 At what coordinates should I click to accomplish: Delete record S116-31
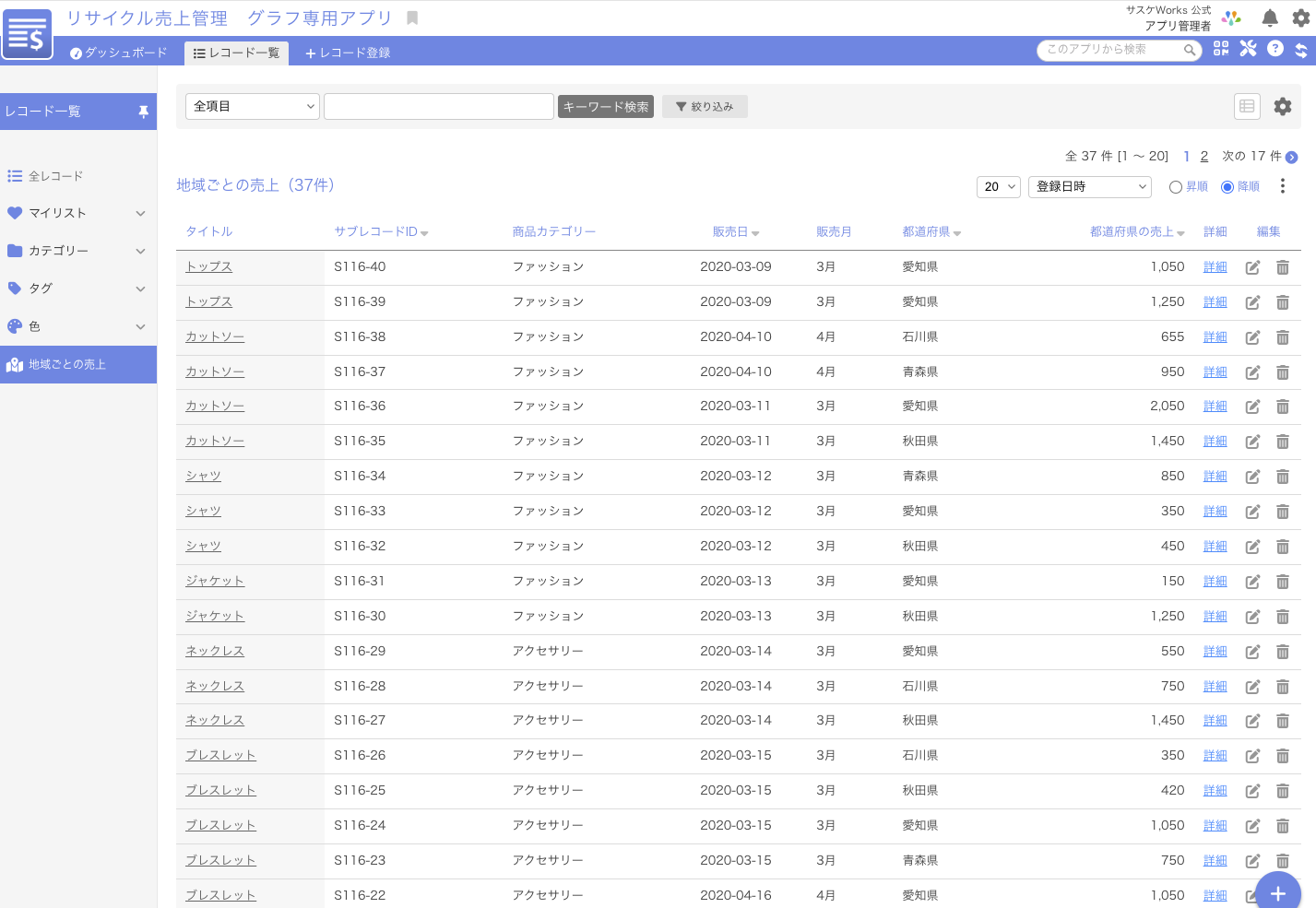click(x=1283, y=582)
